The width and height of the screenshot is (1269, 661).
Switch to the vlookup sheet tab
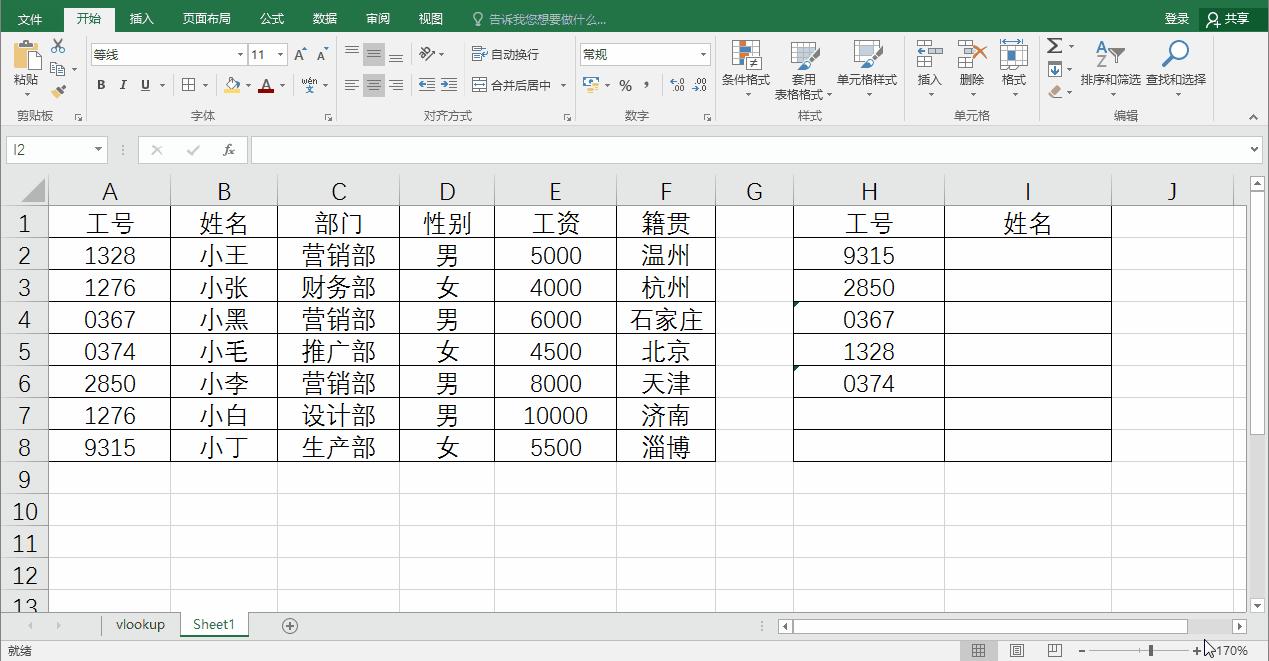click(x=139, y=624)
